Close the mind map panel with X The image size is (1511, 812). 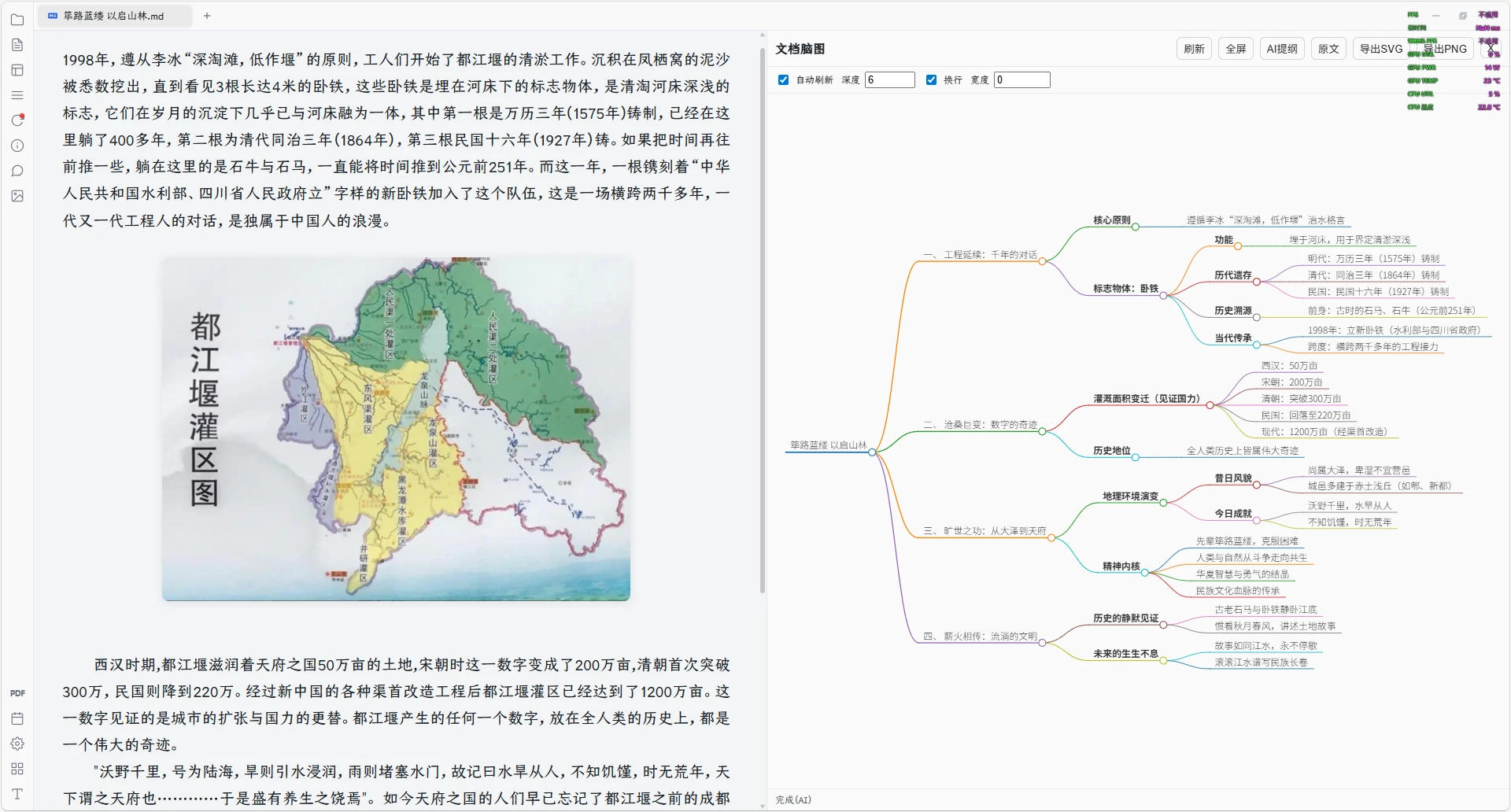(1490, 49)
